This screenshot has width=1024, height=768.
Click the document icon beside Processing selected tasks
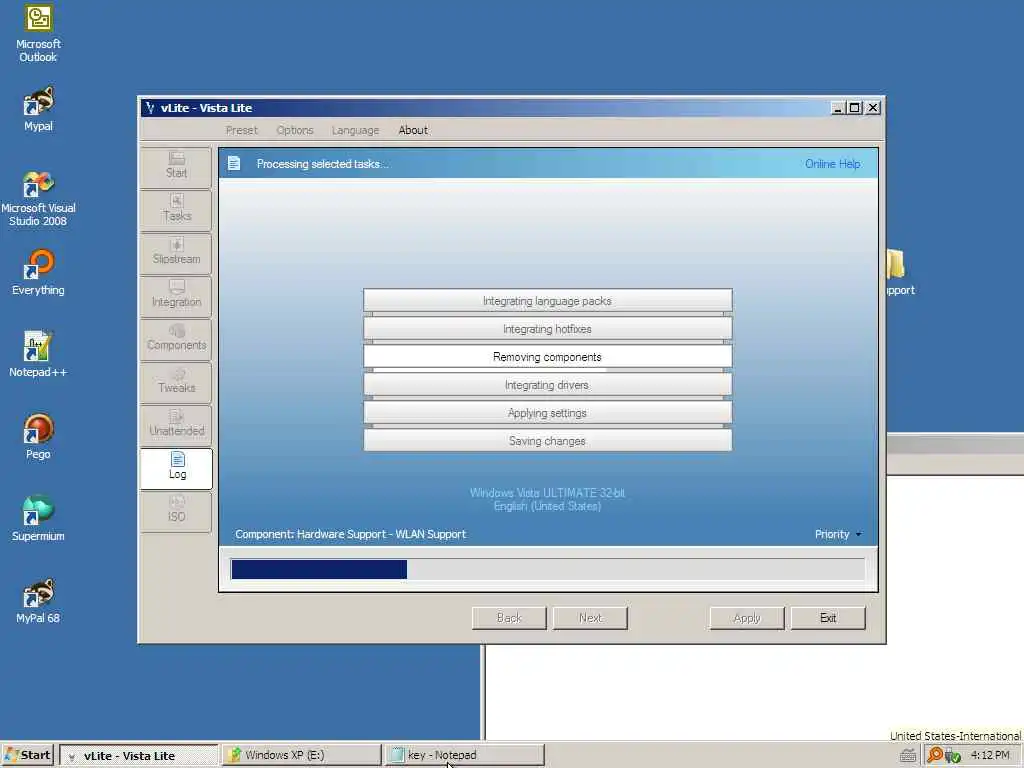coord(234,163)
